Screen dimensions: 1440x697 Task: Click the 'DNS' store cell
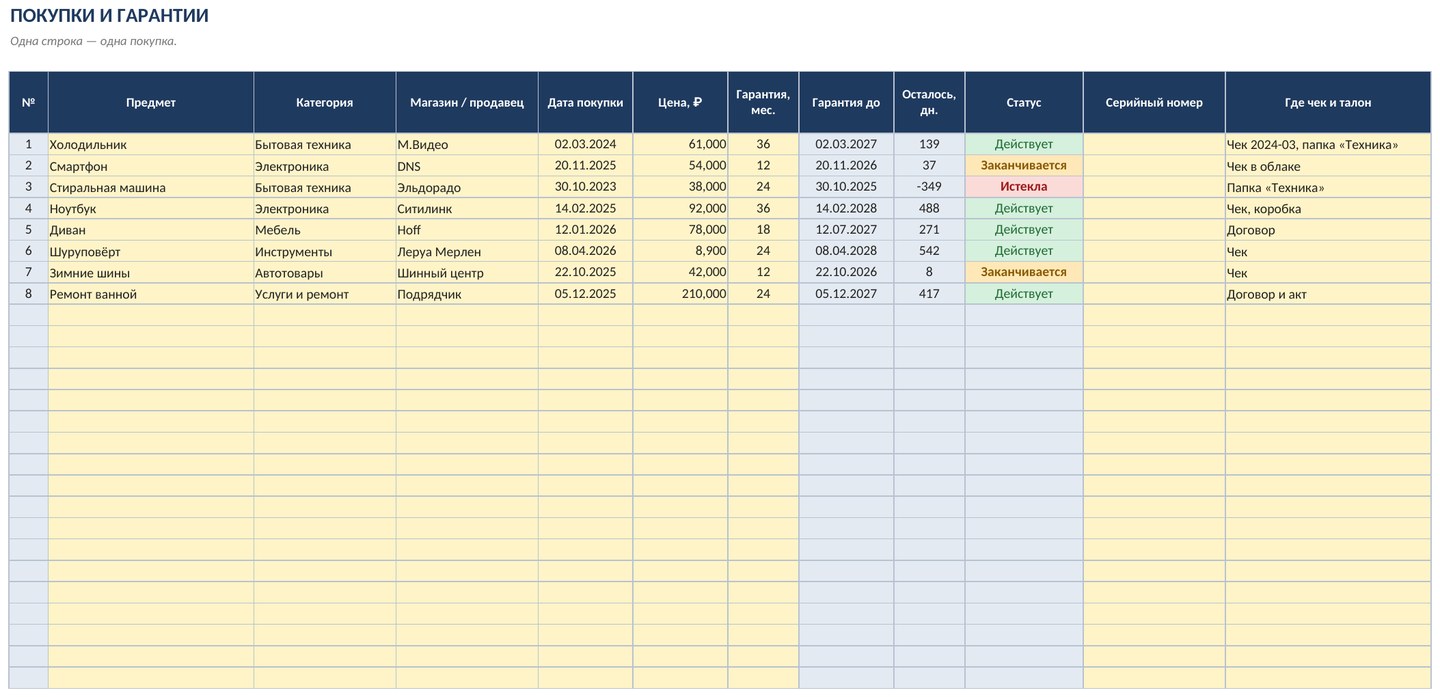coord(467,166)
